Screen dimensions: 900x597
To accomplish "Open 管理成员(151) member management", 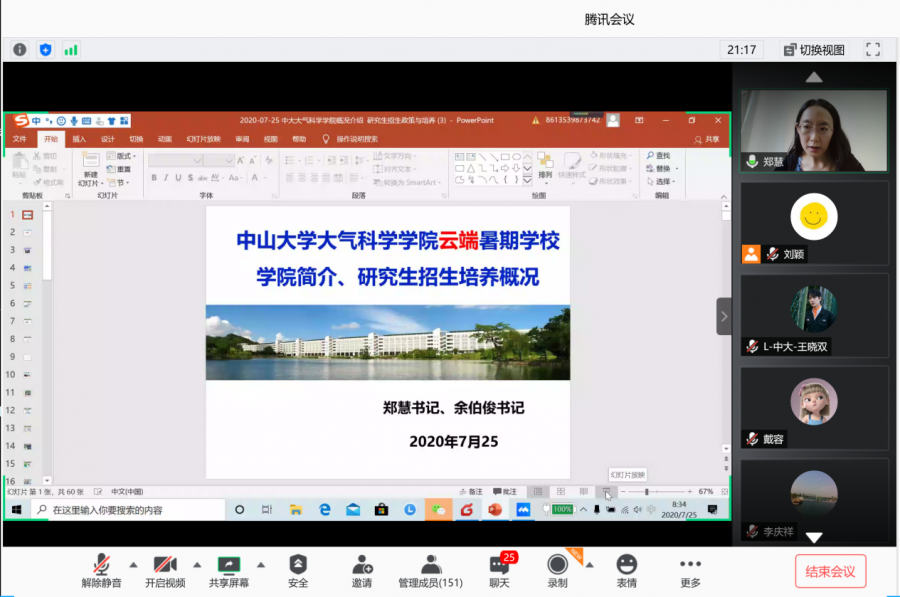I will [x=431, y=571].
